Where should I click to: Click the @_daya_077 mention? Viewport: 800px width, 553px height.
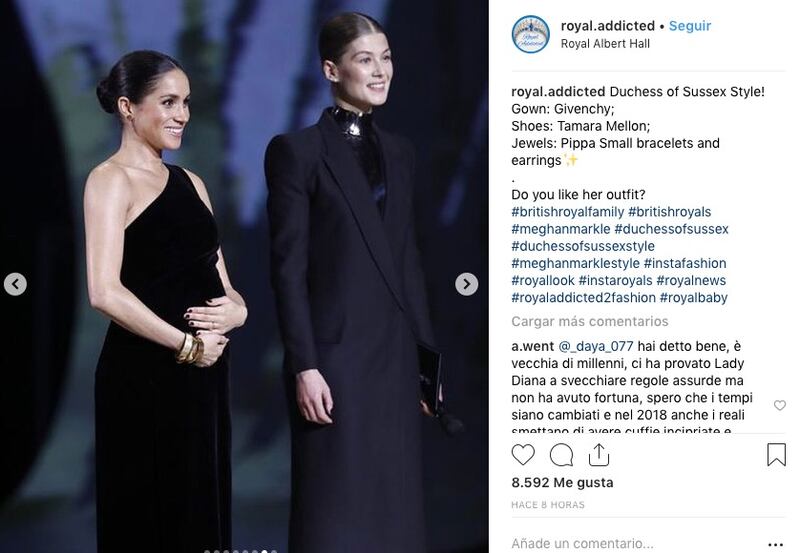(x=596, y=346)
